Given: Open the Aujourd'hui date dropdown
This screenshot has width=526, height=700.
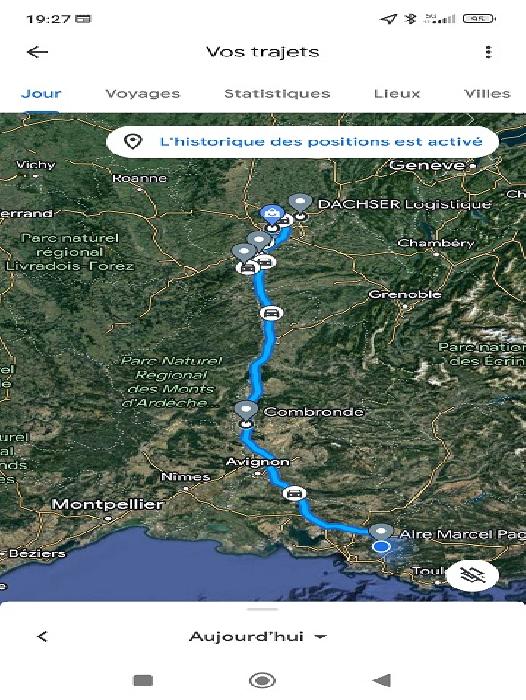Looking at the screenshot, I should click(x=258, y=637).
